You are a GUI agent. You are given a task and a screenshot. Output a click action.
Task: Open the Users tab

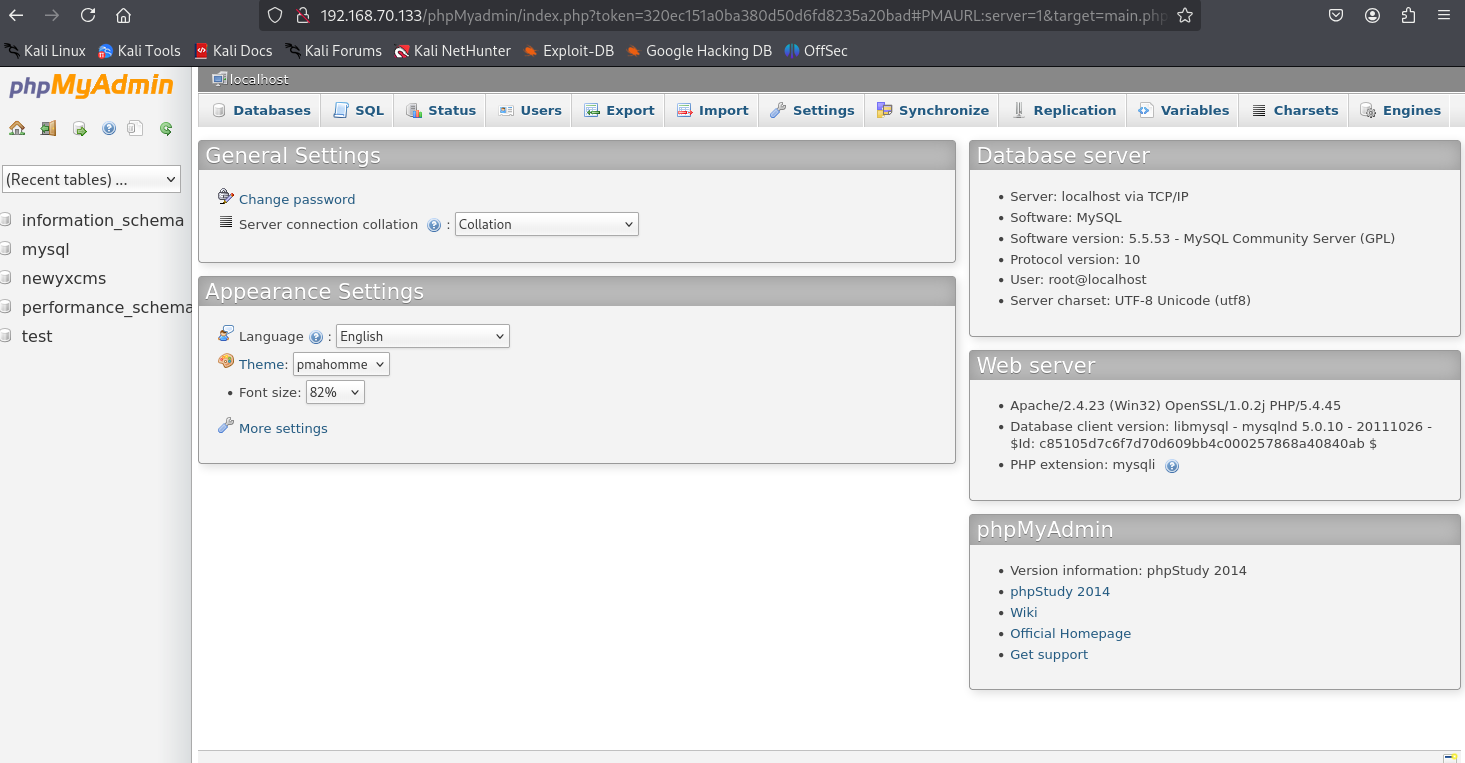(x=529, y=110)
